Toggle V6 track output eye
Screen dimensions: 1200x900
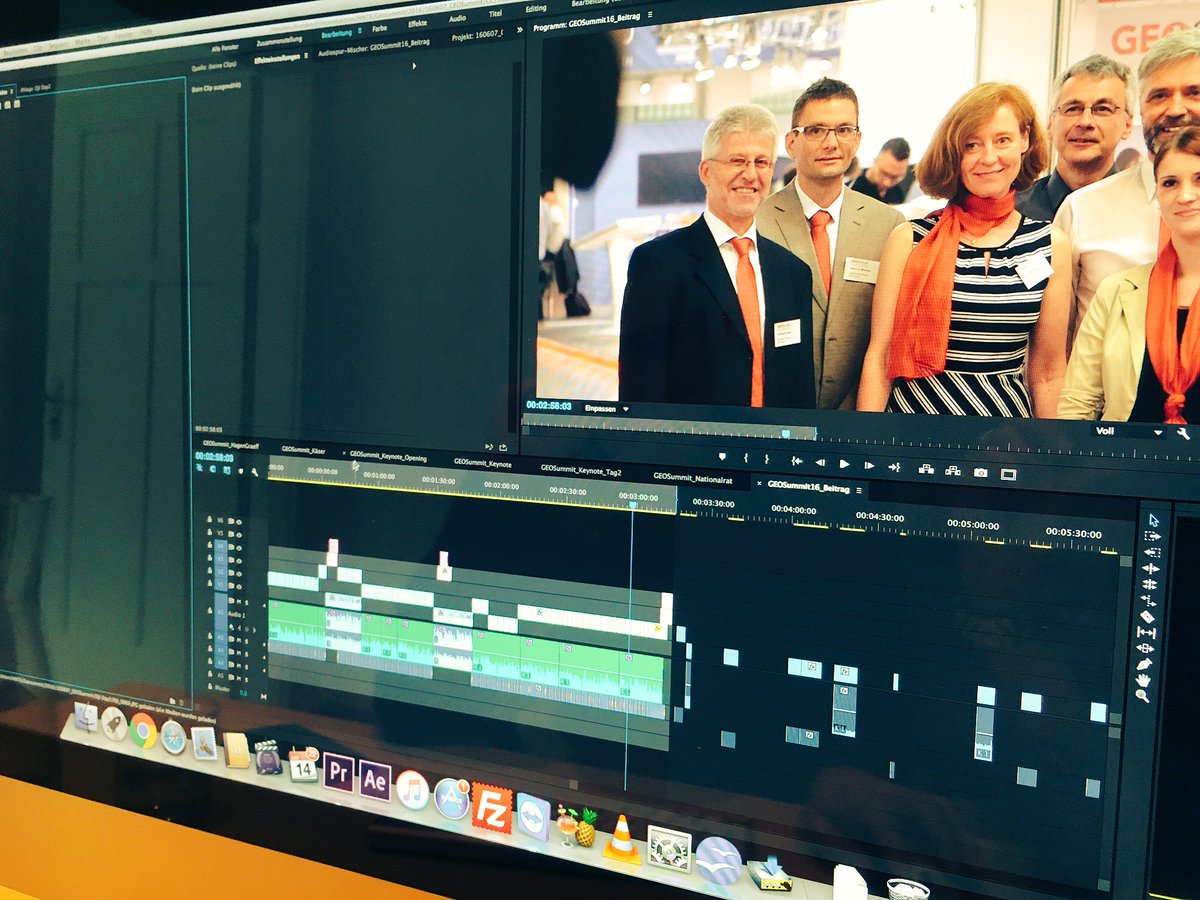point(239,522)
